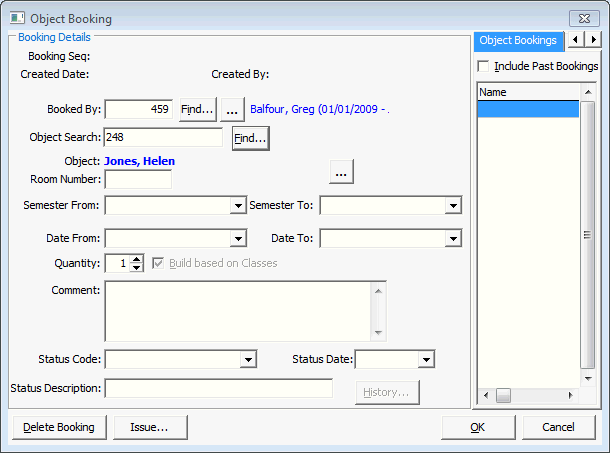Click the Booked By field showing 459
Screen dimensions: 610x453
(x=138, y=109)
